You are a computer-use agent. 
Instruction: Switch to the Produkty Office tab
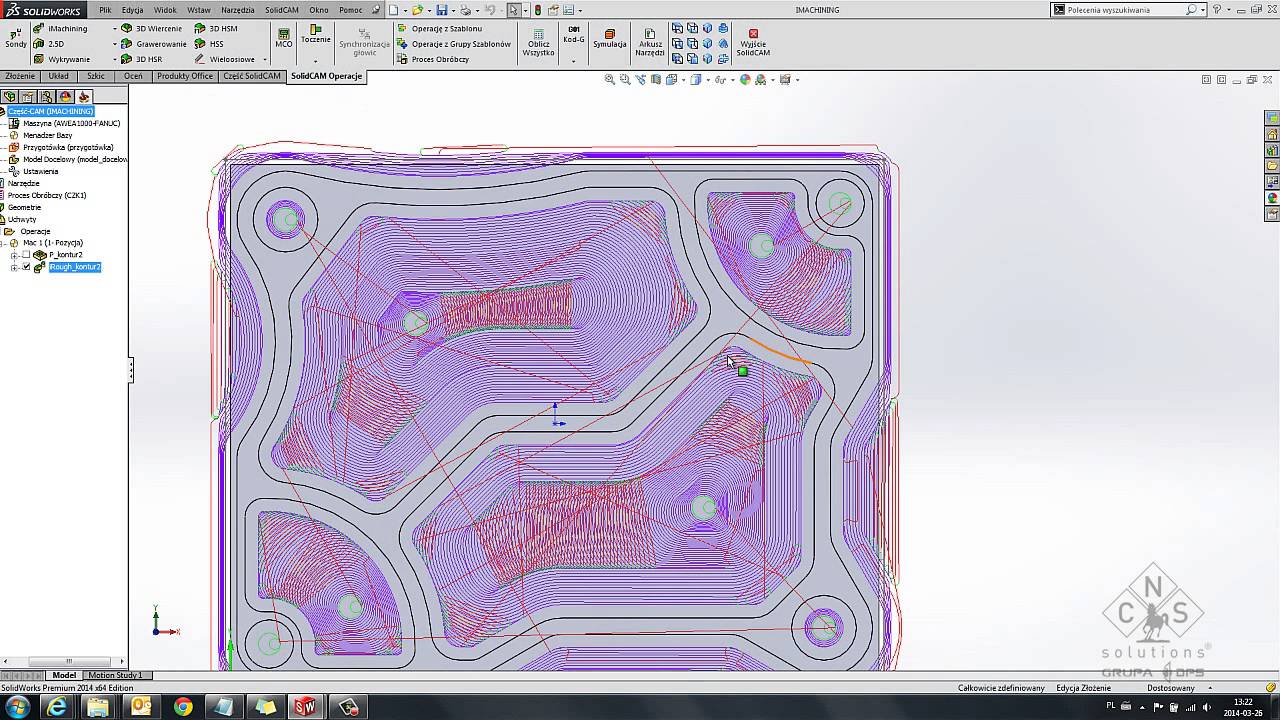pos(185,76)
